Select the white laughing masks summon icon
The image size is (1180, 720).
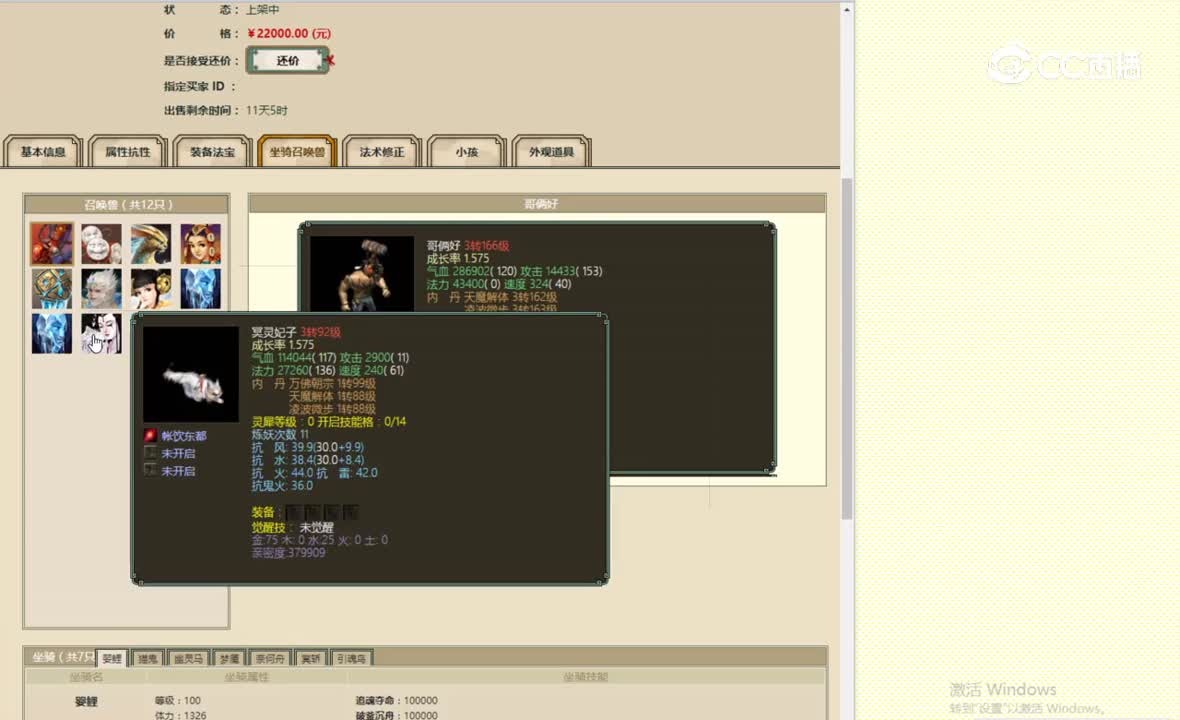click(x=102, y=244)
